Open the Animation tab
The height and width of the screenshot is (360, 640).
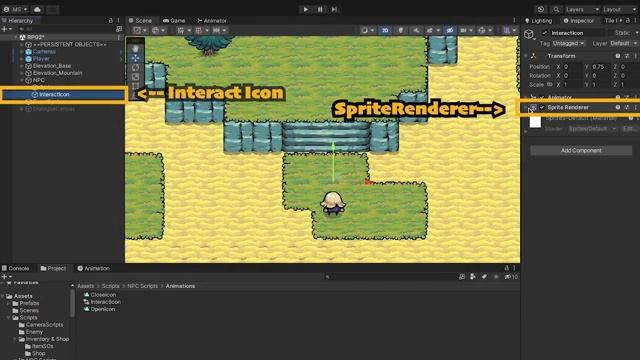coord(93,268)
